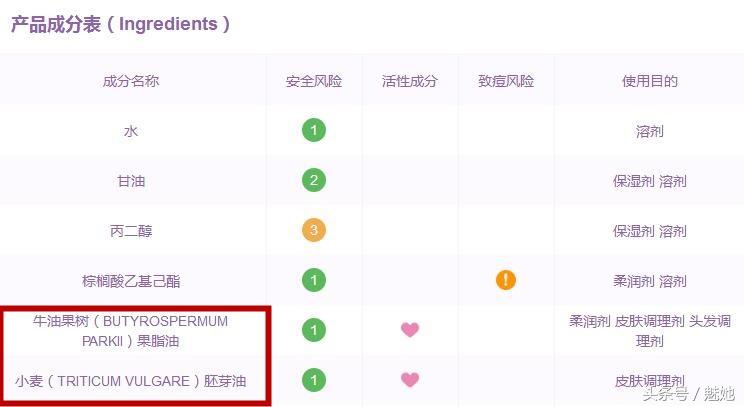This screenshot has height=407, width=744.
Task: Click the green number 2 badge for 甘油
Action: pos(314,180)
